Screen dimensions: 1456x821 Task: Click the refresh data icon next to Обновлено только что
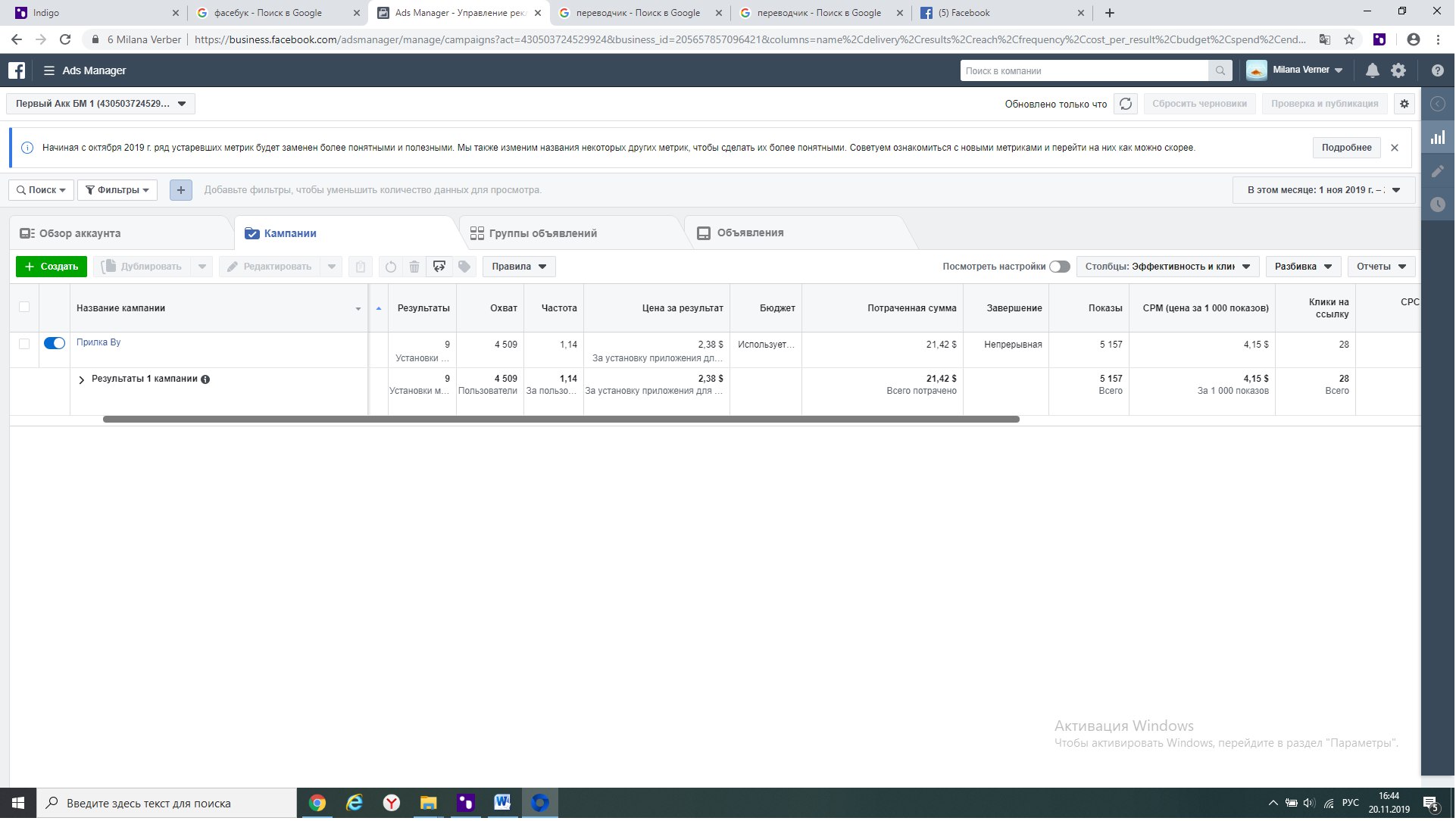coord(1126,104)
